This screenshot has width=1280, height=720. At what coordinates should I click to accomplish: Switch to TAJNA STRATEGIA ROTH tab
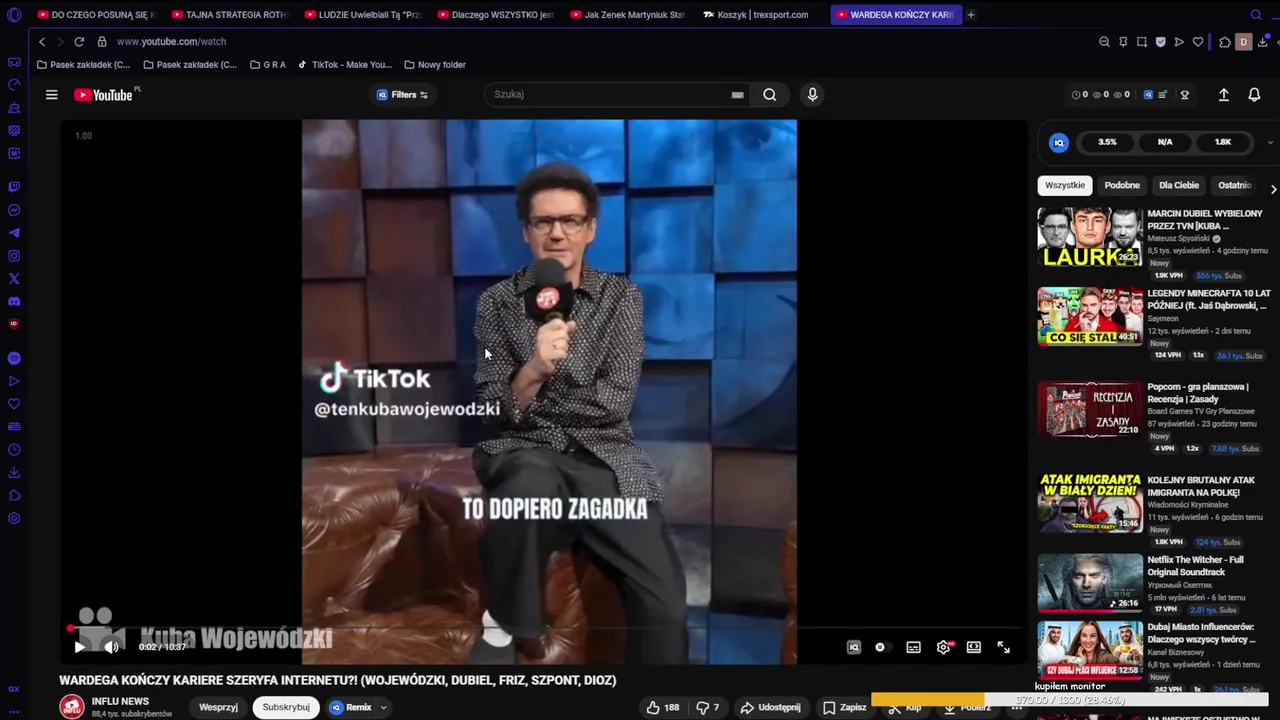pos(230,15)
